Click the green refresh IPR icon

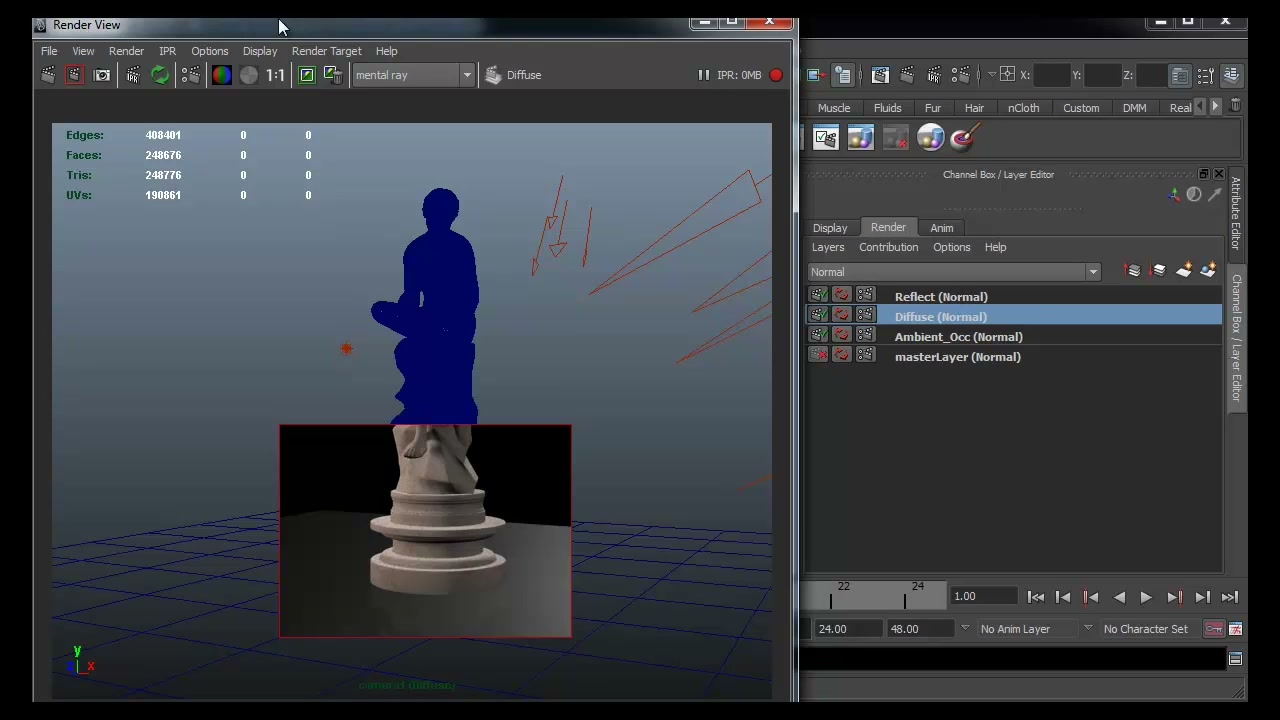point(160,75)
